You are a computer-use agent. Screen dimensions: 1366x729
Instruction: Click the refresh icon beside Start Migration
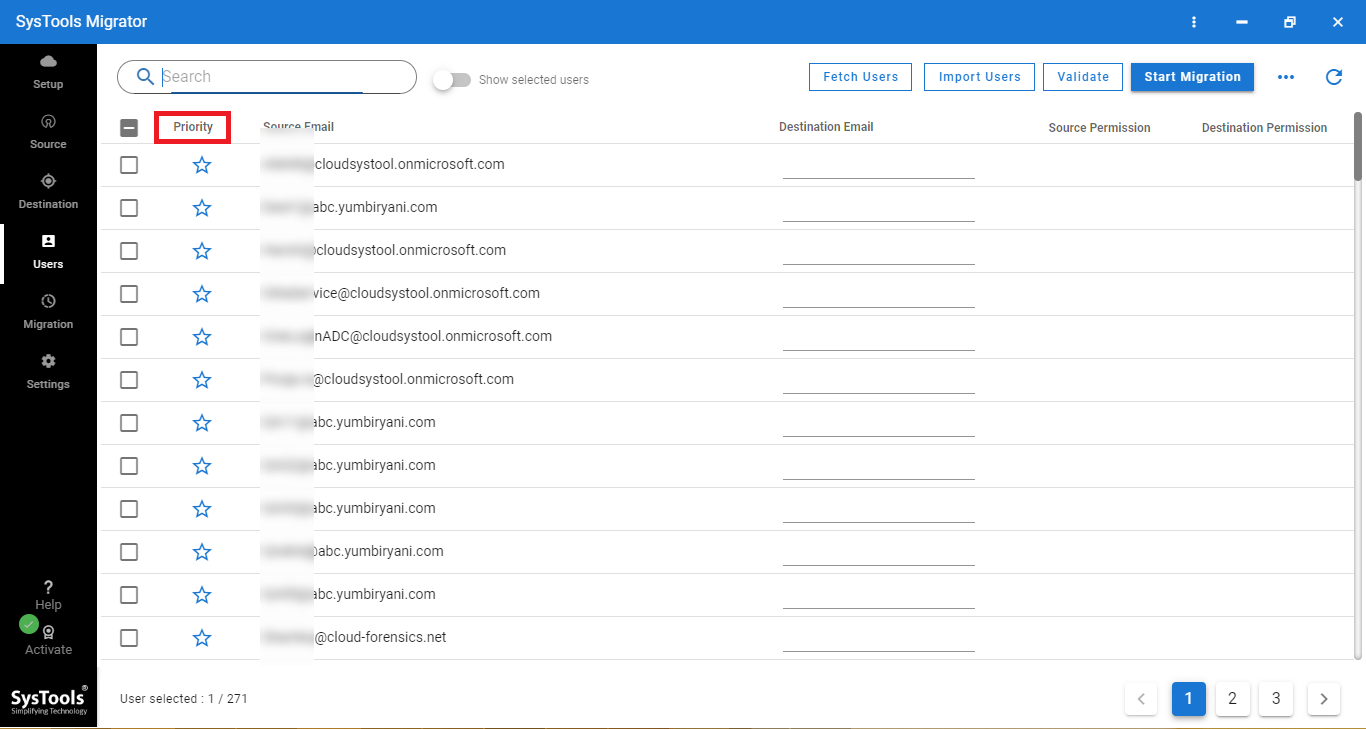[1334, 77]
